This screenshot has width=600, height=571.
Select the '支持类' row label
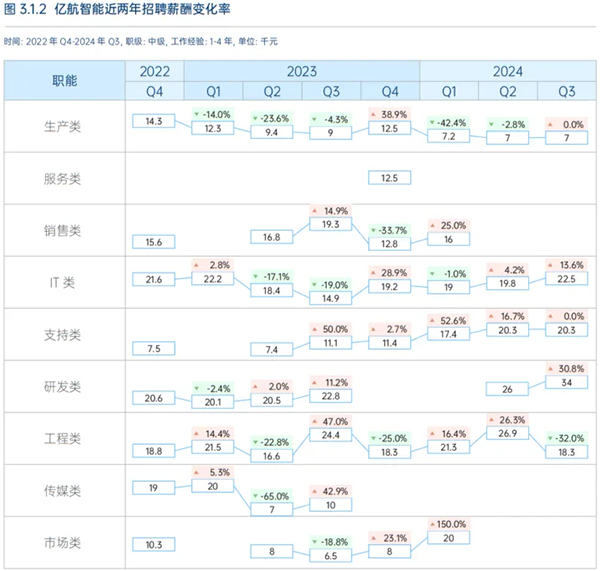(62, 335)
